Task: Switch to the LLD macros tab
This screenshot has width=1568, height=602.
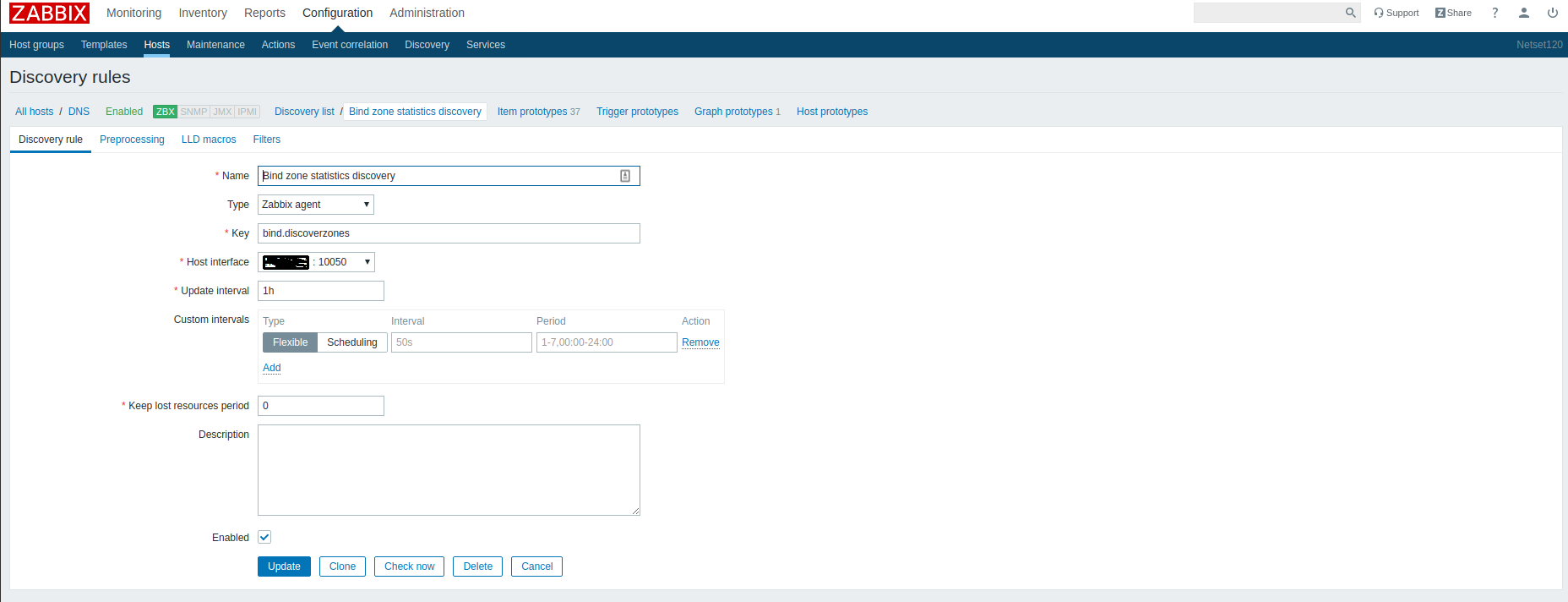Action: pyautogui.click(x=209, y=140)
